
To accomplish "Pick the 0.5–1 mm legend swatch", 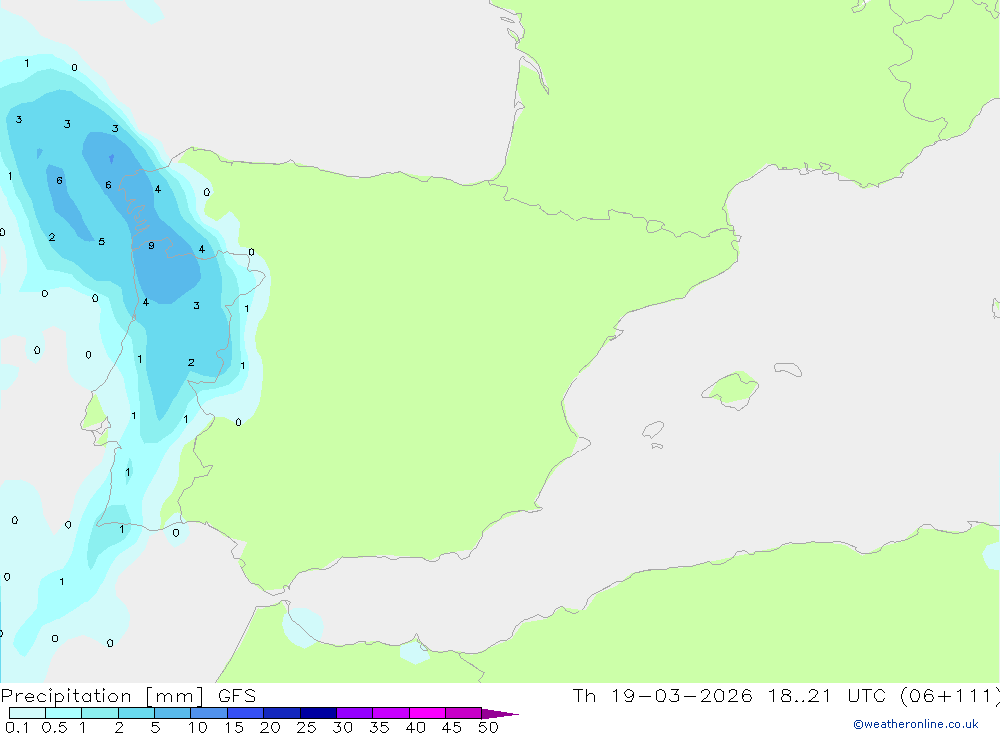I will tap(64, 713).
